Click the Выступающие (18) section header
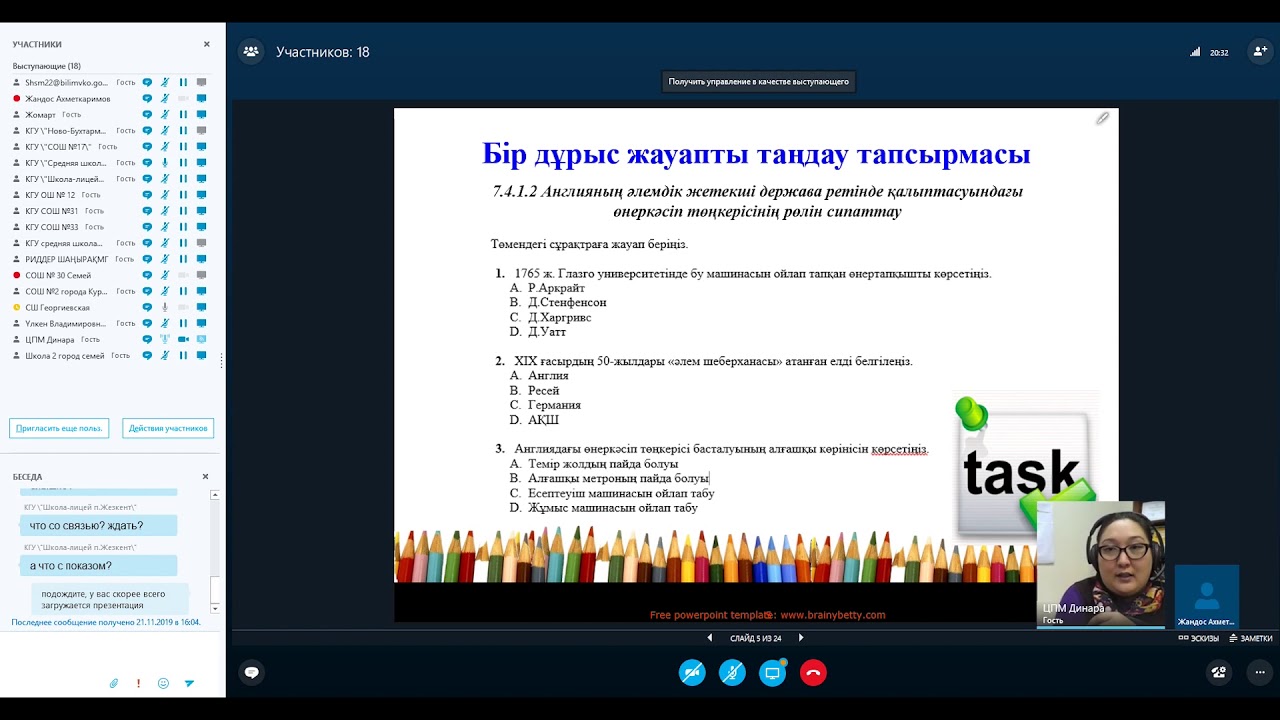This screenshot has height=720, width=1280. [x=46, y=66]
